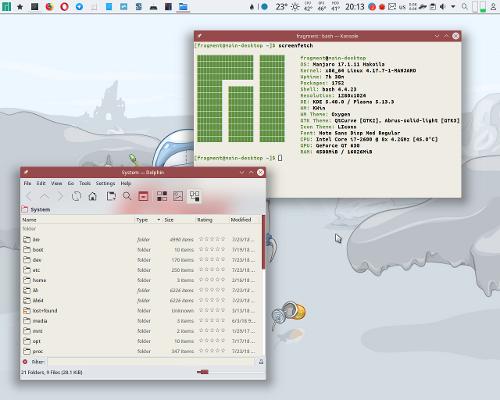
Task: Go to the Home folder in Dolphin
Action: [92, 196]
